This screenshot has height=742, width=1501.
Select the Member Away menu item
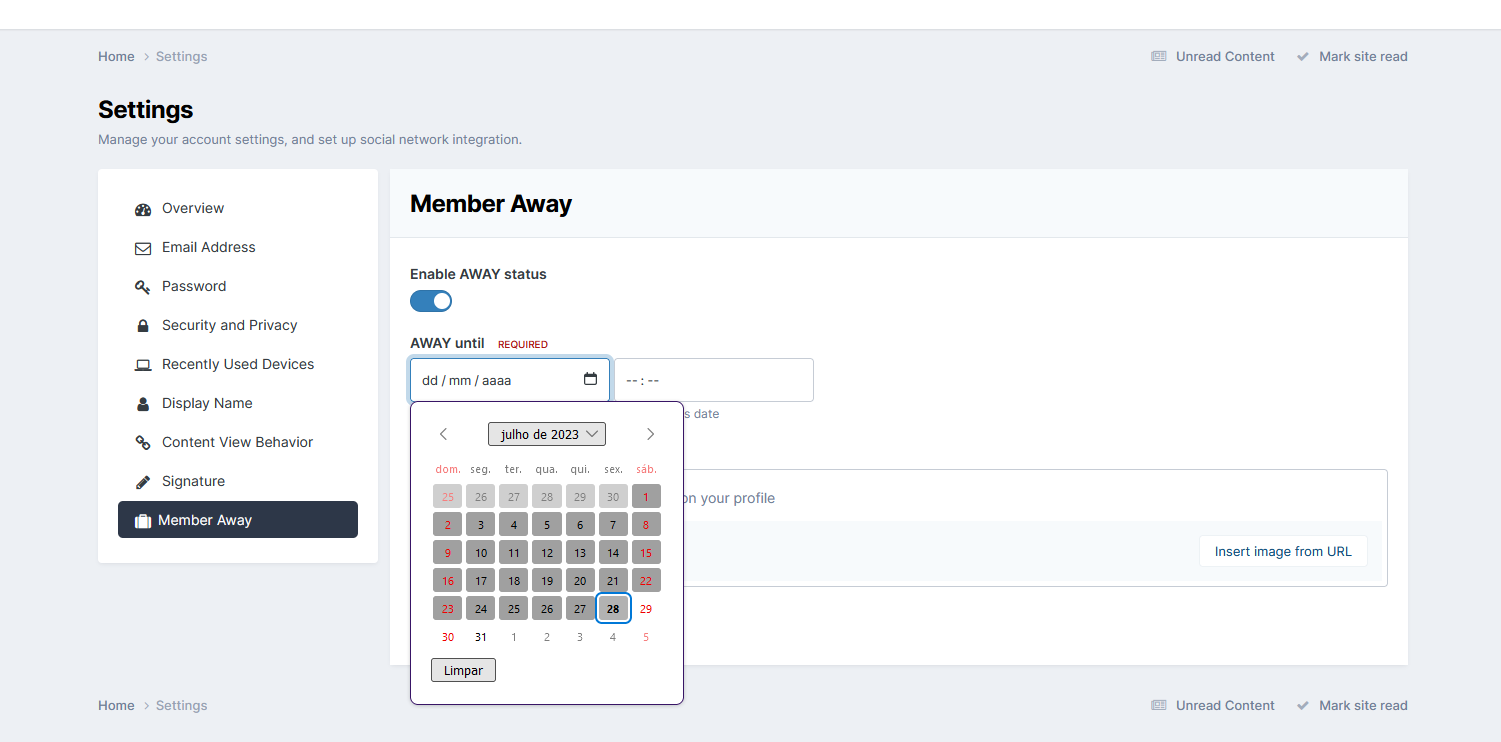tap(237, 520)
